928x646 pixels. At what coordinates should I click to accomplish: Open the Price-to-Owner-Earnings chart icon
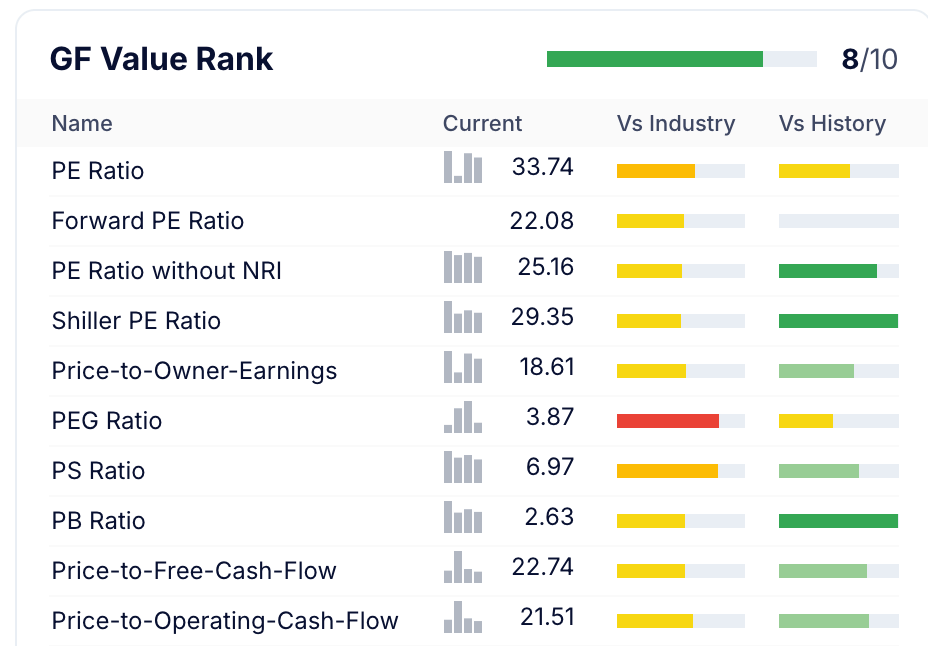point(463,367)
